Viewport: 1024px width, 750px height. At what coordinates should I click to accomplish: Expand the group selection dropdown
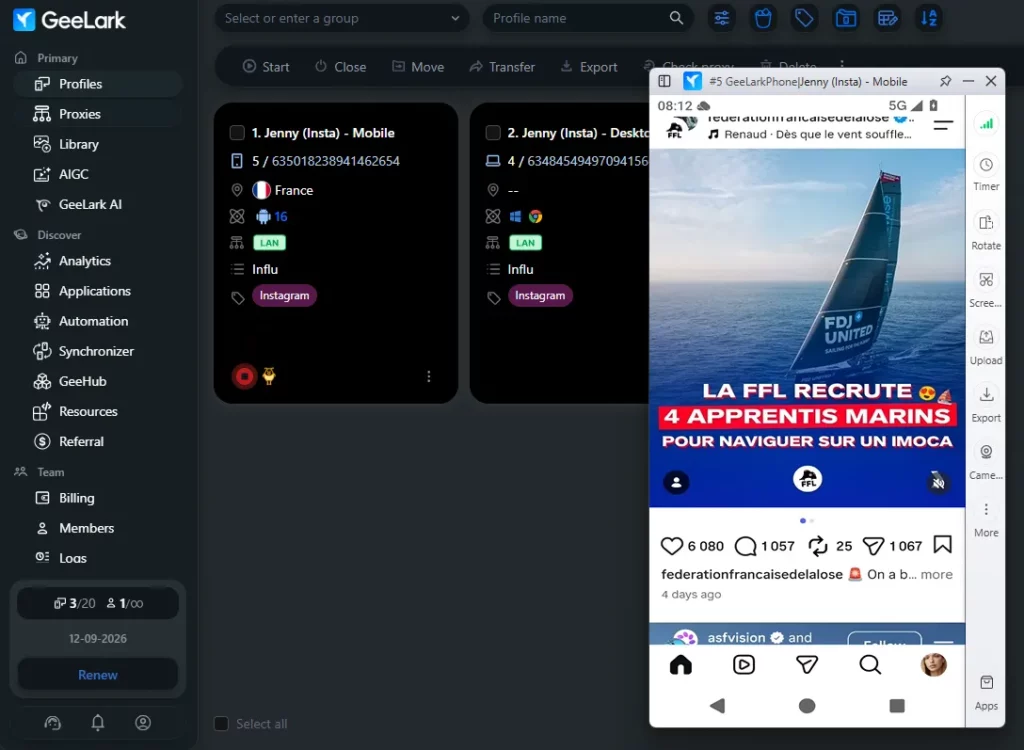pyautogui.click(x=342, y=18)
